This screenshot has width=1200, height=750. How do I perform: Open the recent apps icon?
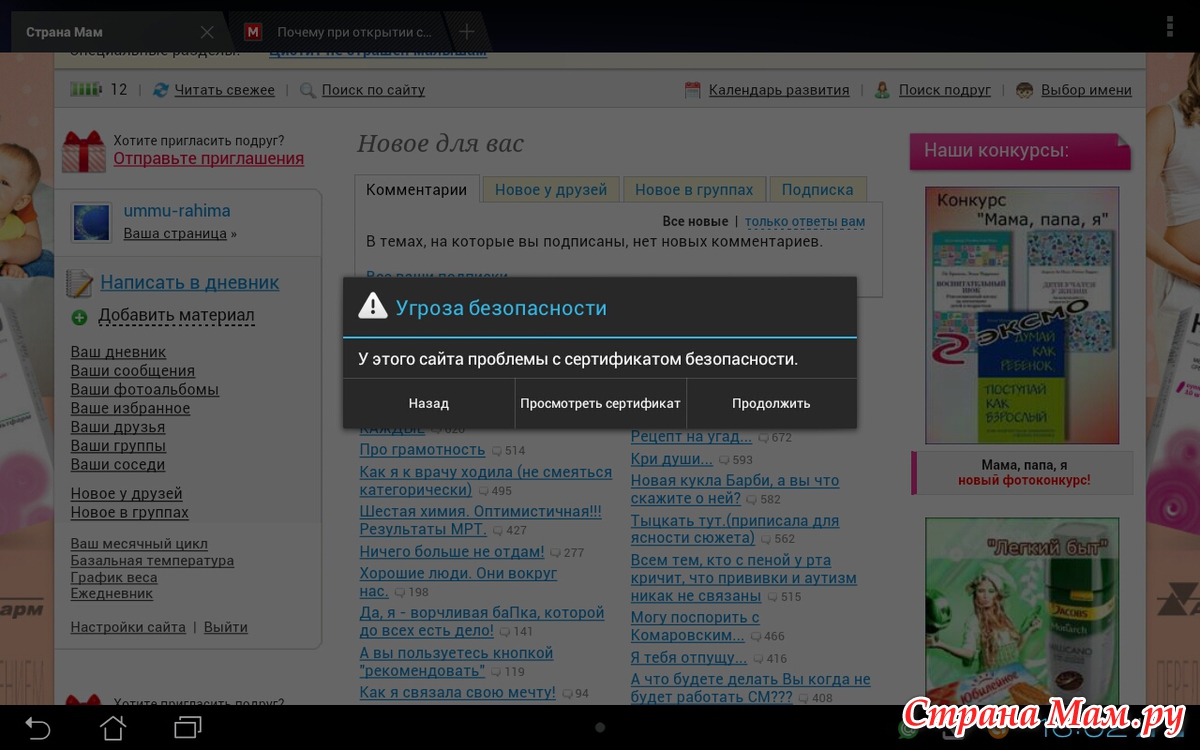[x=188, y=727]
